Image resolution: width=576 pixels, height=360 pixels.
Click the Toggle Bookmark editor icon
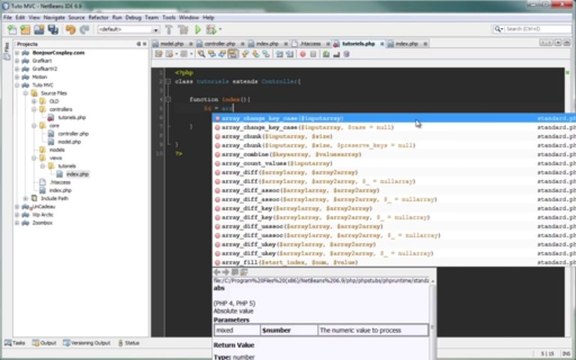[266, 54]
